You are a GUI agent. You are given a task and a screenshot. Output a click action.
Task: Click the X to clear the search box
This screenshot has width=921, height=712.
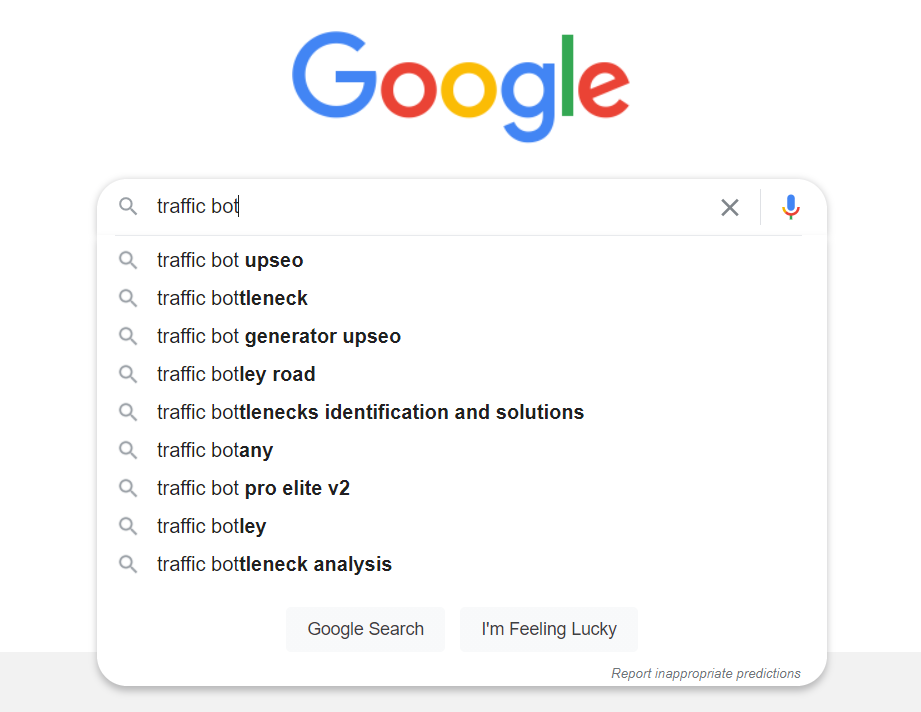click(x=729, y=207)
